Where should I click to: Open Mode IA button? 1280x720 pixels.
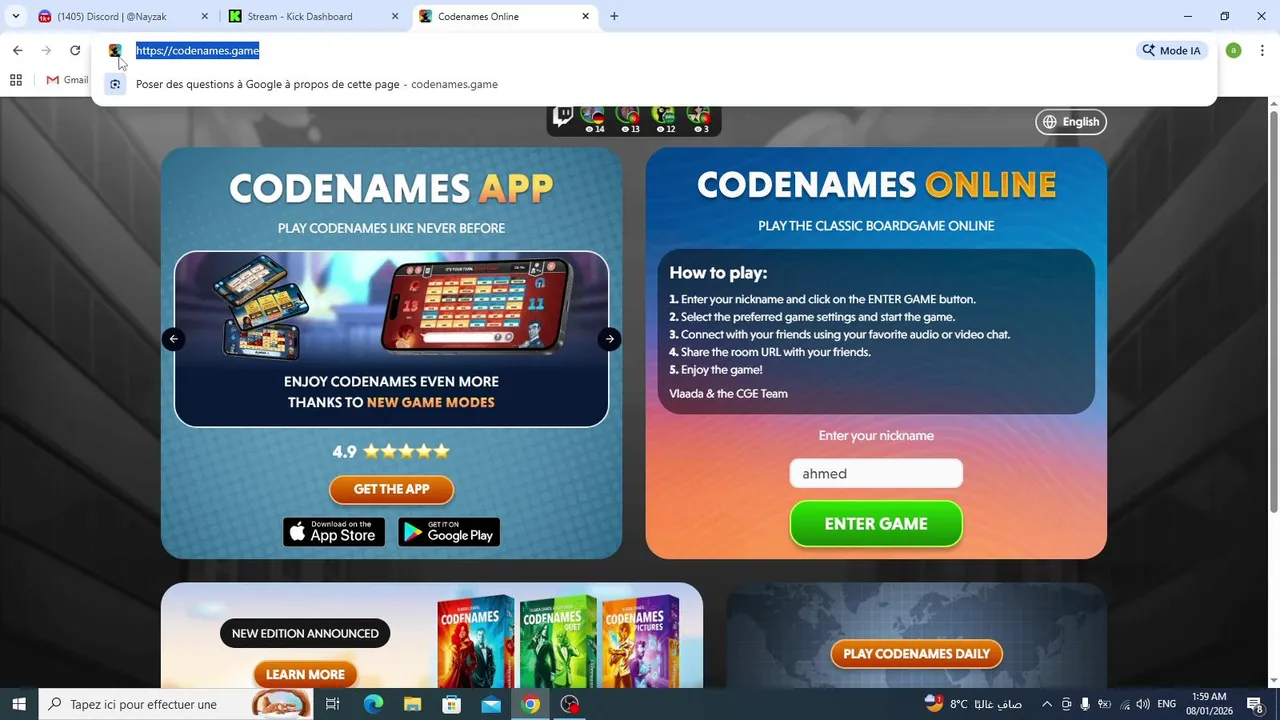point(1172,51)
